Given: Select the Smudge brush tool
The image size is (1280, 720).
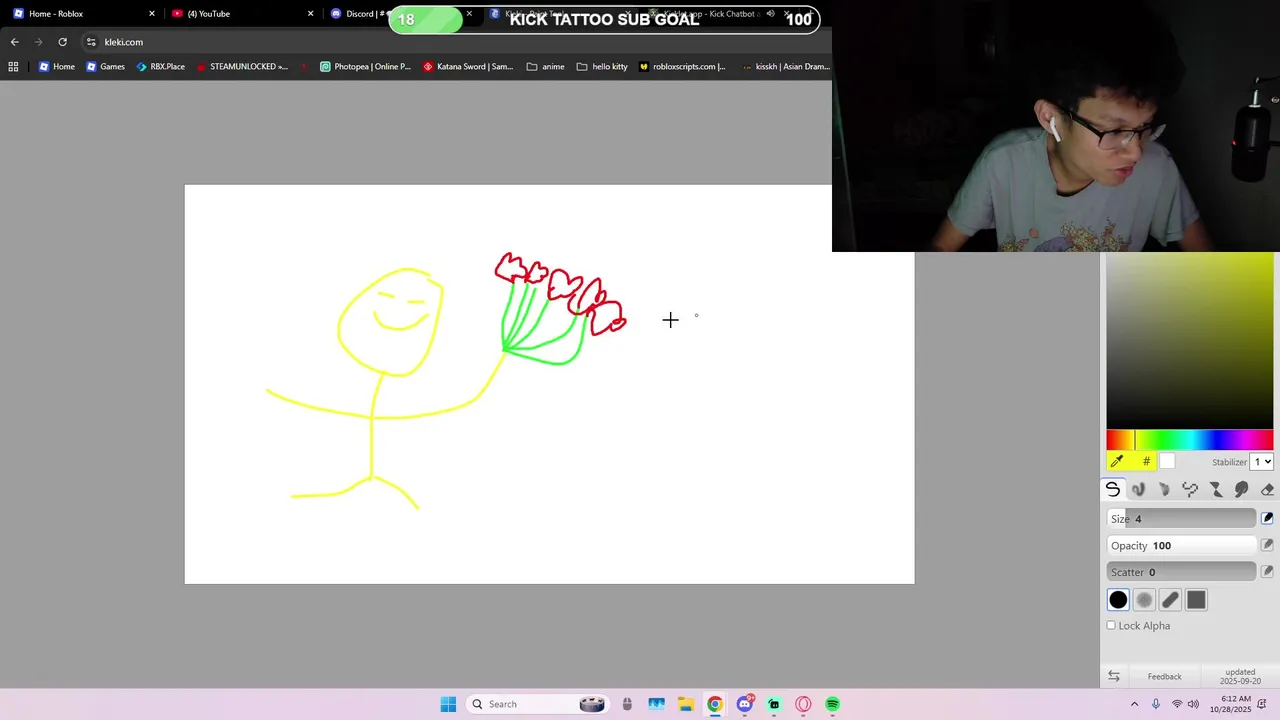Looking at the screenshot, I should click(1242, 489).
